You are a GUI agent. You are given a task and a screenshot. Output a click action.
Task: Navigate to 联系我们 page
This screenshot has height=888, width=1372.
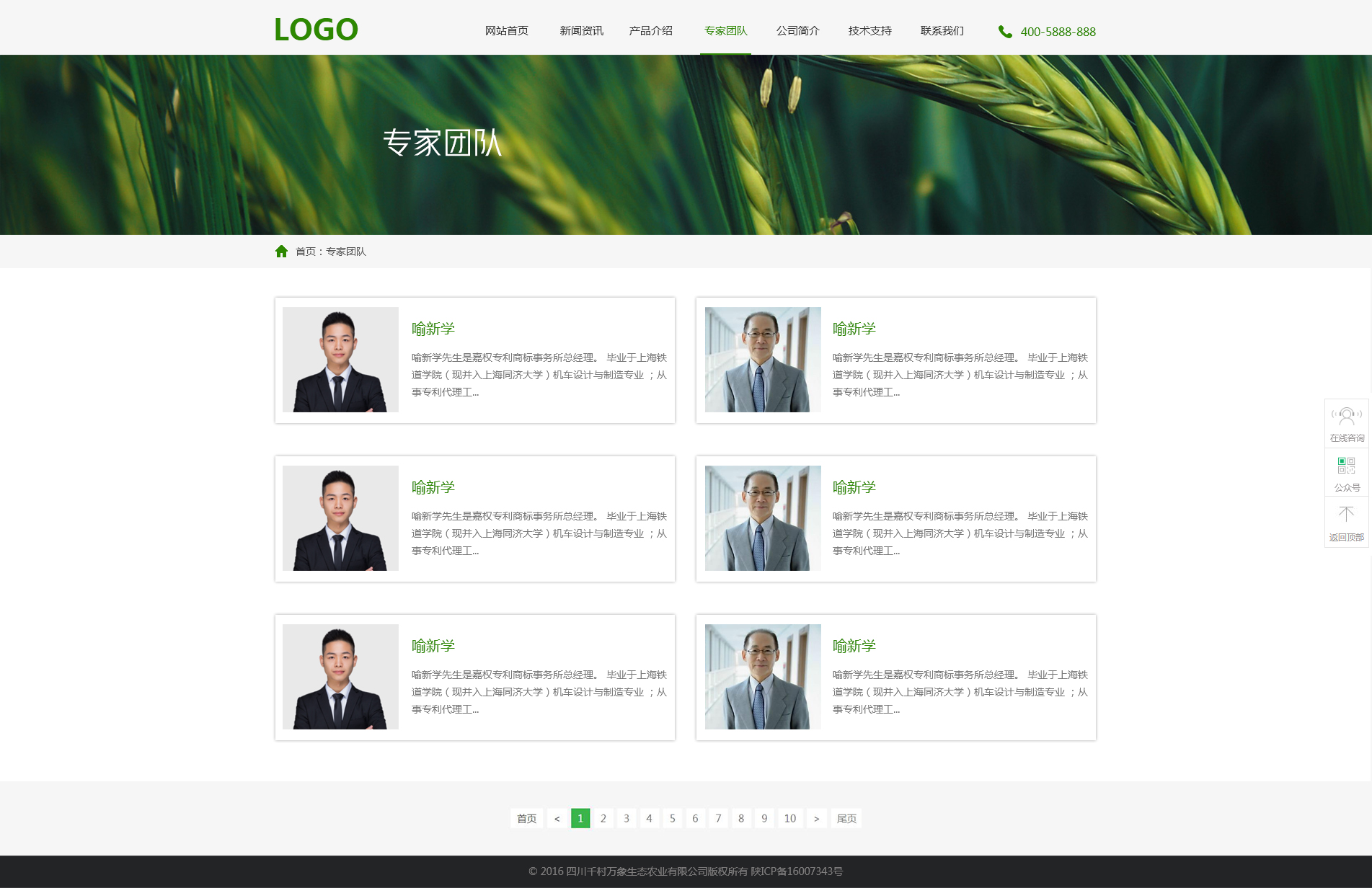[x=942, y=31]
